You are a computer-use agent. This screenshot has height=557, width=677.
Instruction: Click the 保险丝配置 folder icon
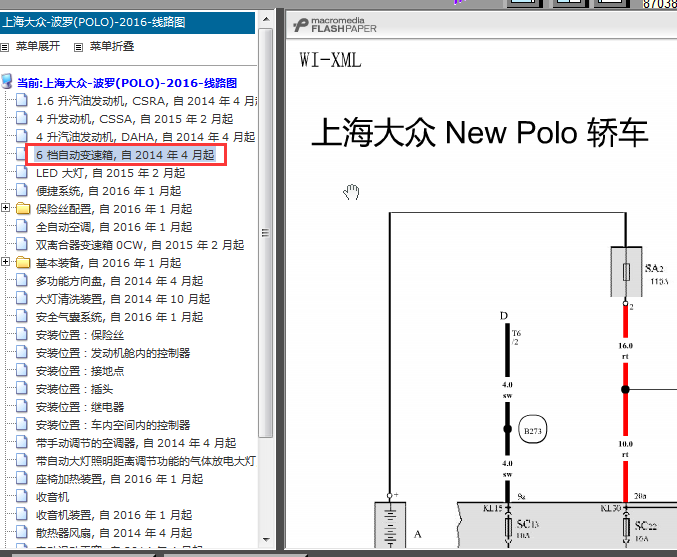pos(23,209)
